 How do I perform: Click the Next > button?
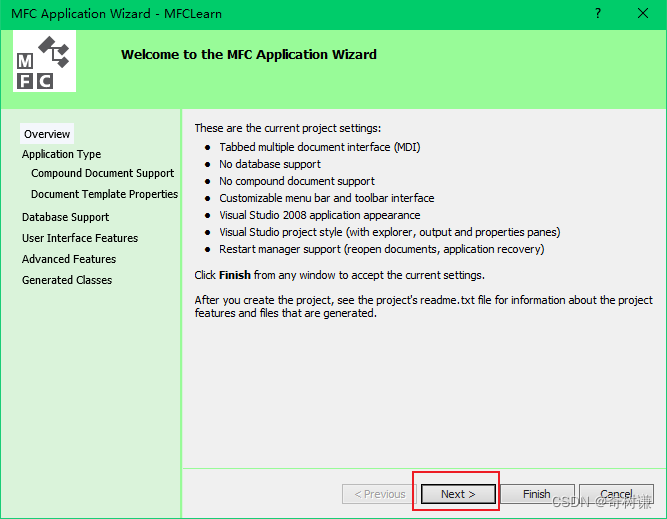pos(458,494)
